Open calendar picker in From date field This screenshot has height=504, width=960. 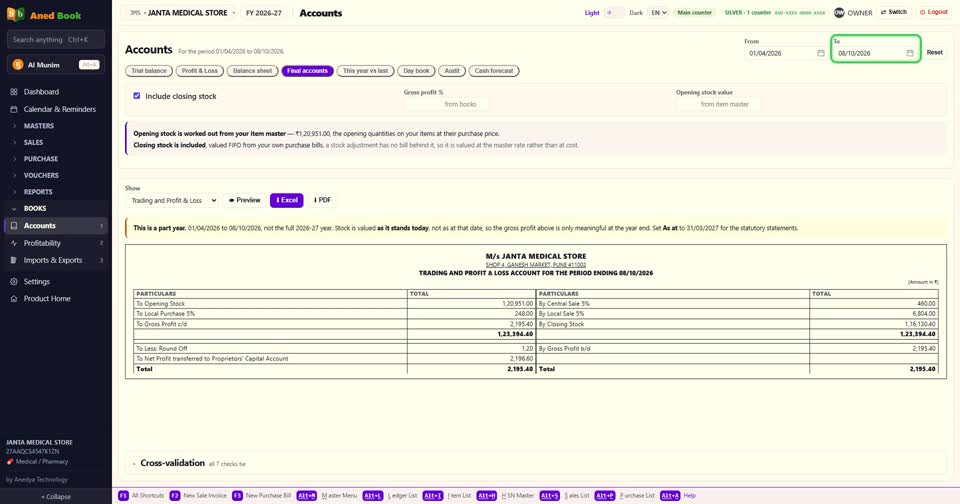click(x=820, y=53)
